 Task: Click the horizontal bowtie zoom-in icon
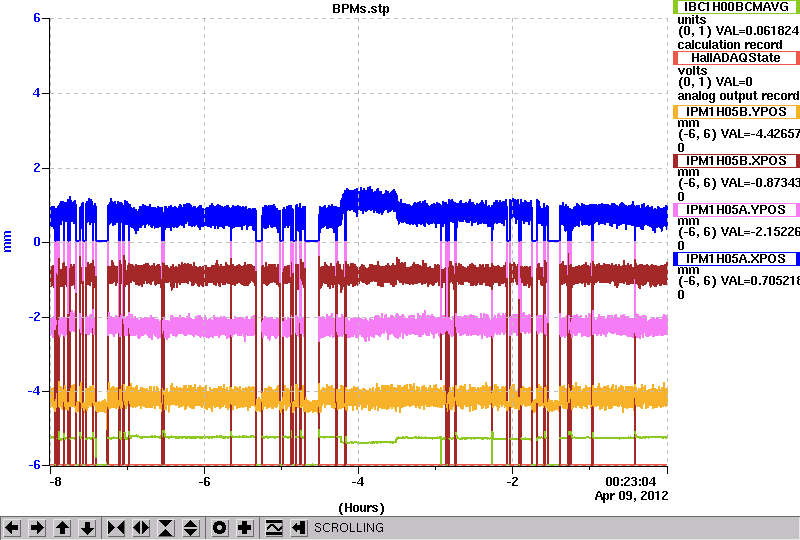point(116,528)
